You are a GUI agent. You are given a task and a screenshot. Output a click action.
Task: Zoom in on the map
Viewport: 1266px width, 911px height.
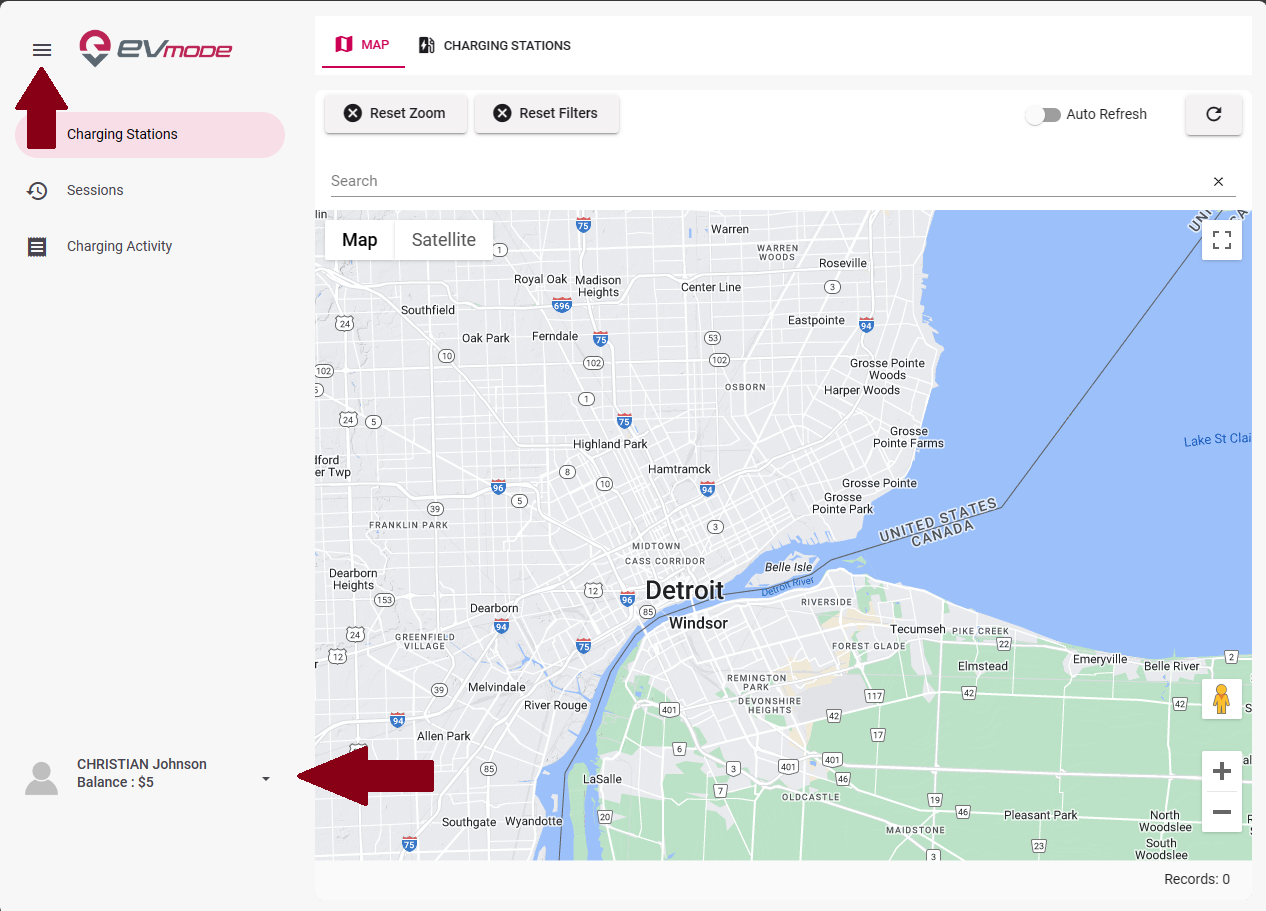pos(1222,771)
